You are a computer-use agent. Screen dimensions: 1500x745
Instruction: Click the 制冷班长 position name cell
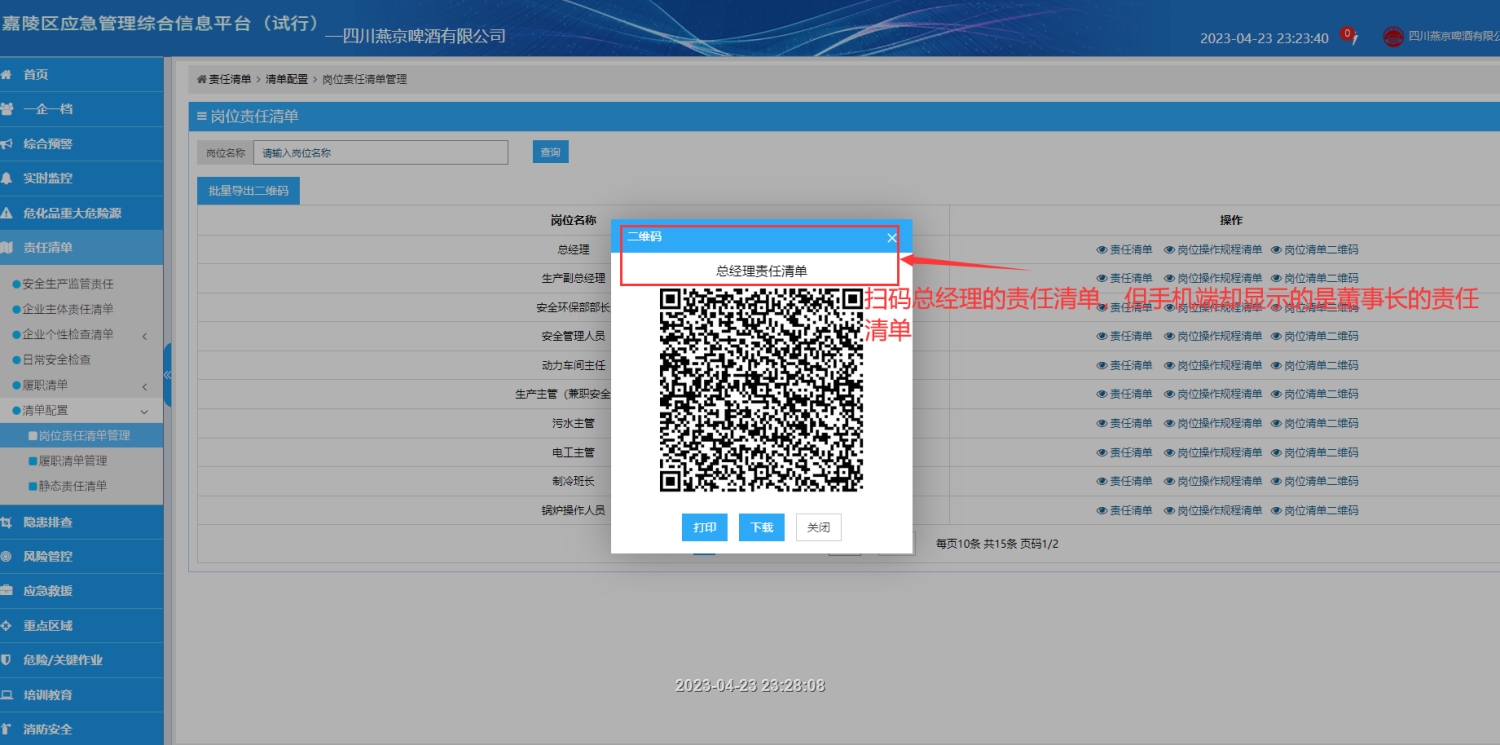point(573,482)
